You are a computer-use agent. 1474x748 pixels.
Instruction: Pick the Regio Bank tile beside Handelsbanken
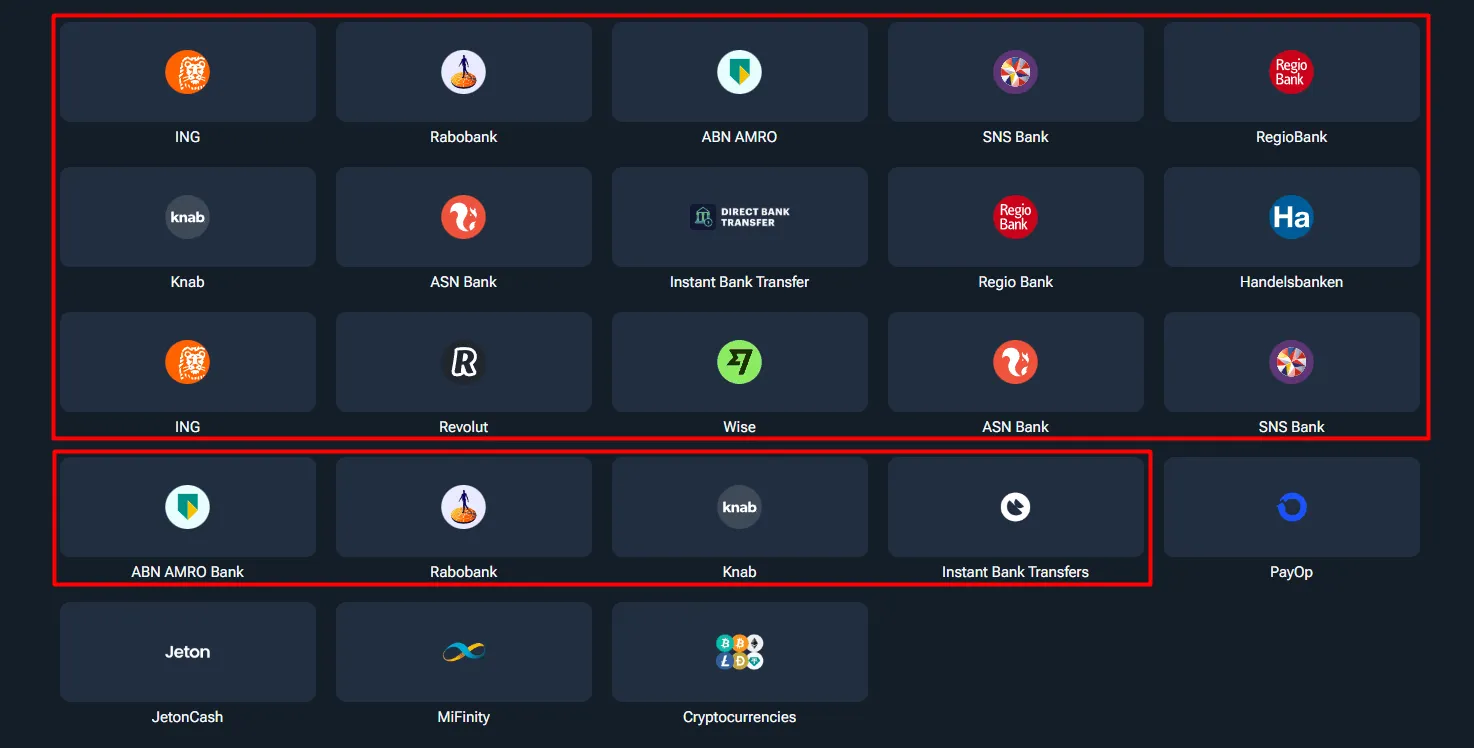pos(1015,217)
